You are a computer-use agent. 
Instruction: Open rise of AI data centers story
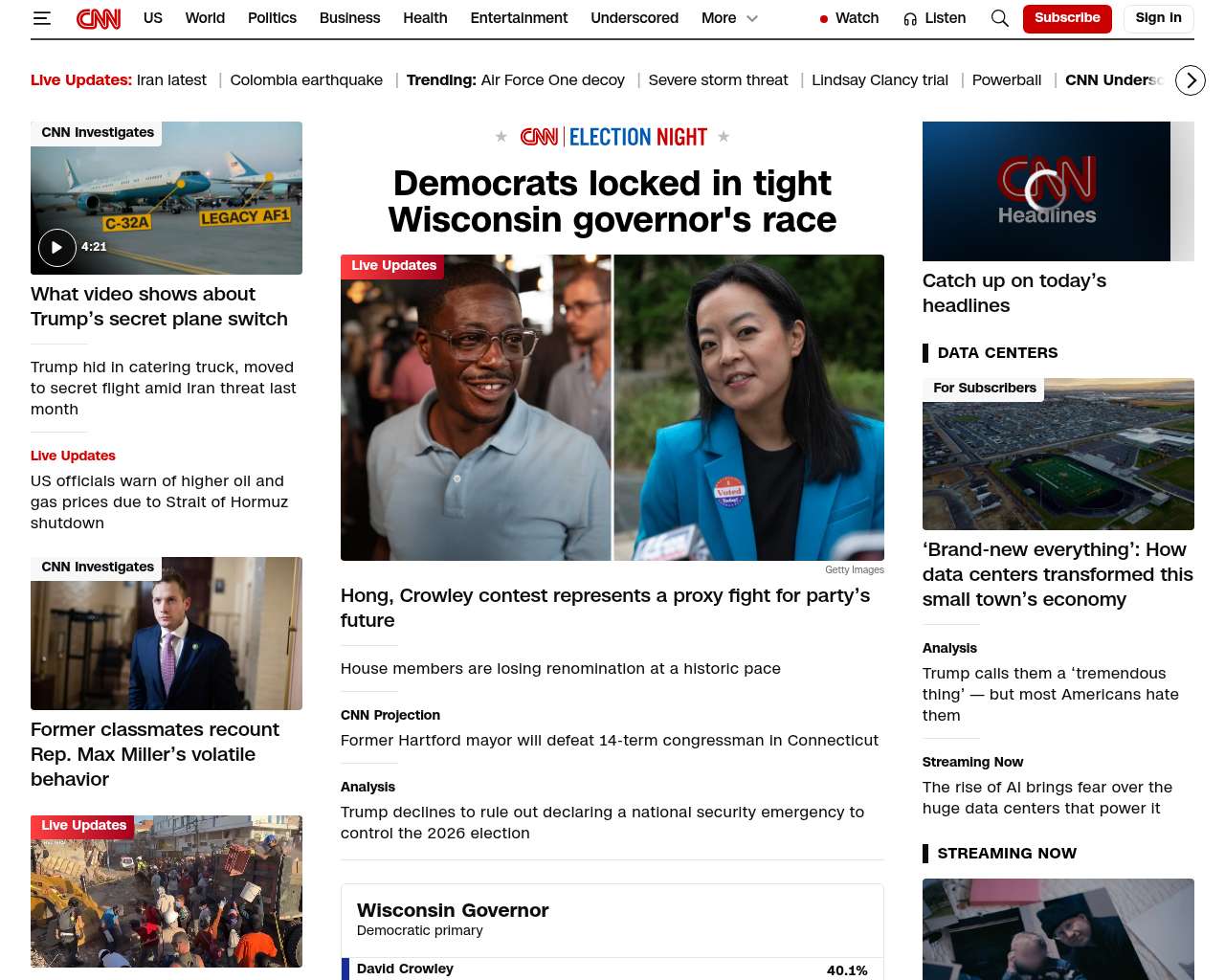pyautogui.click(x=1047, y=798)
